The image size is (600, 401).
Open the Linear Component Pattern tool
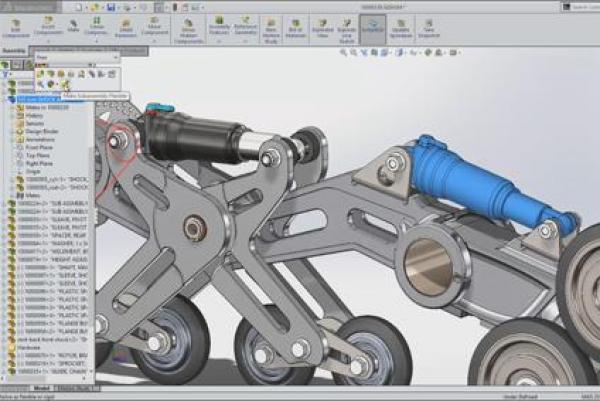(98, 23)
